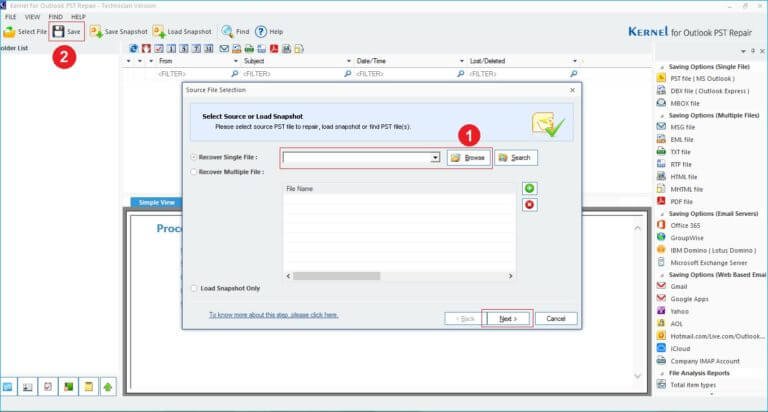Open the Subject column dropdown arrow
Viewport: 768px width, 412px height.
tap(349, 61)
